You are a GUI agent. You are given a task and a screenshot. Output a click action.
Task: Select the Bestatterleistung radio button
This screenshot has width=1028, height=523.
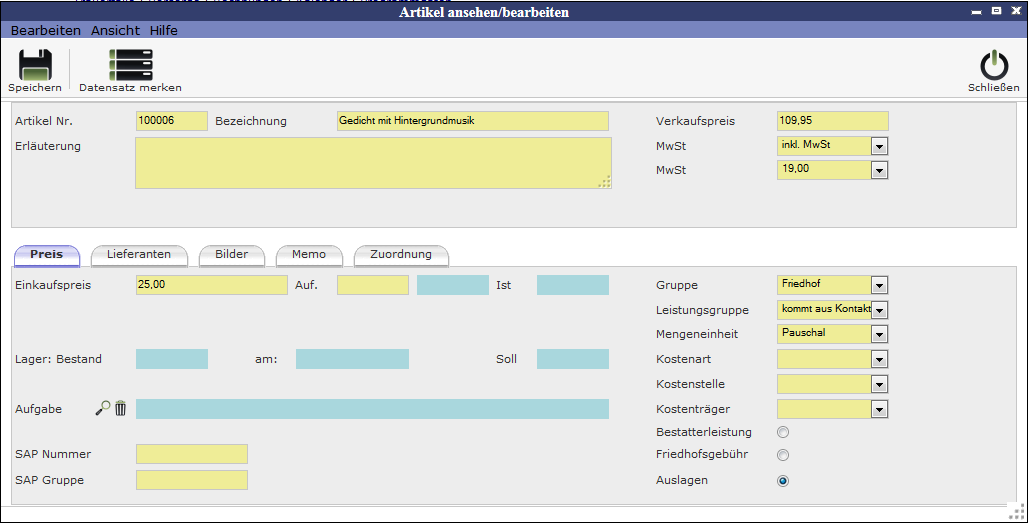[783, 432]
